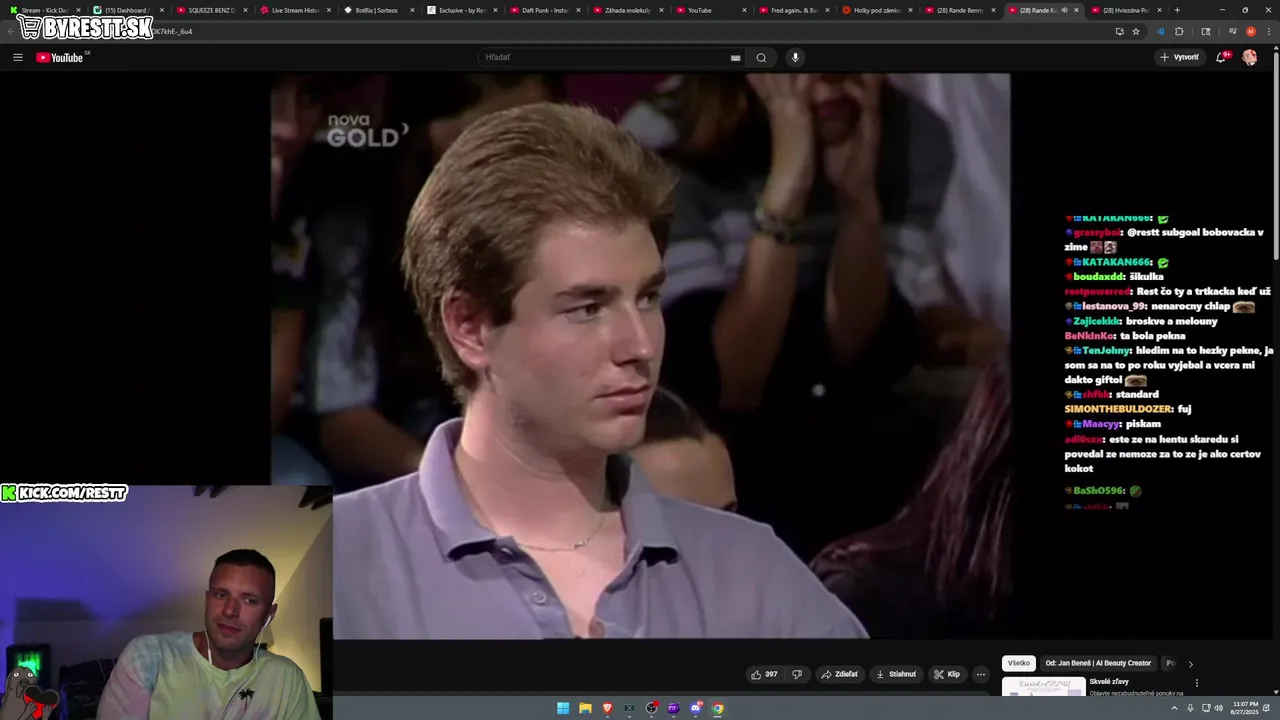Bookmark this page with the star
1280x720 pixels.
[x=1136, y=31]
